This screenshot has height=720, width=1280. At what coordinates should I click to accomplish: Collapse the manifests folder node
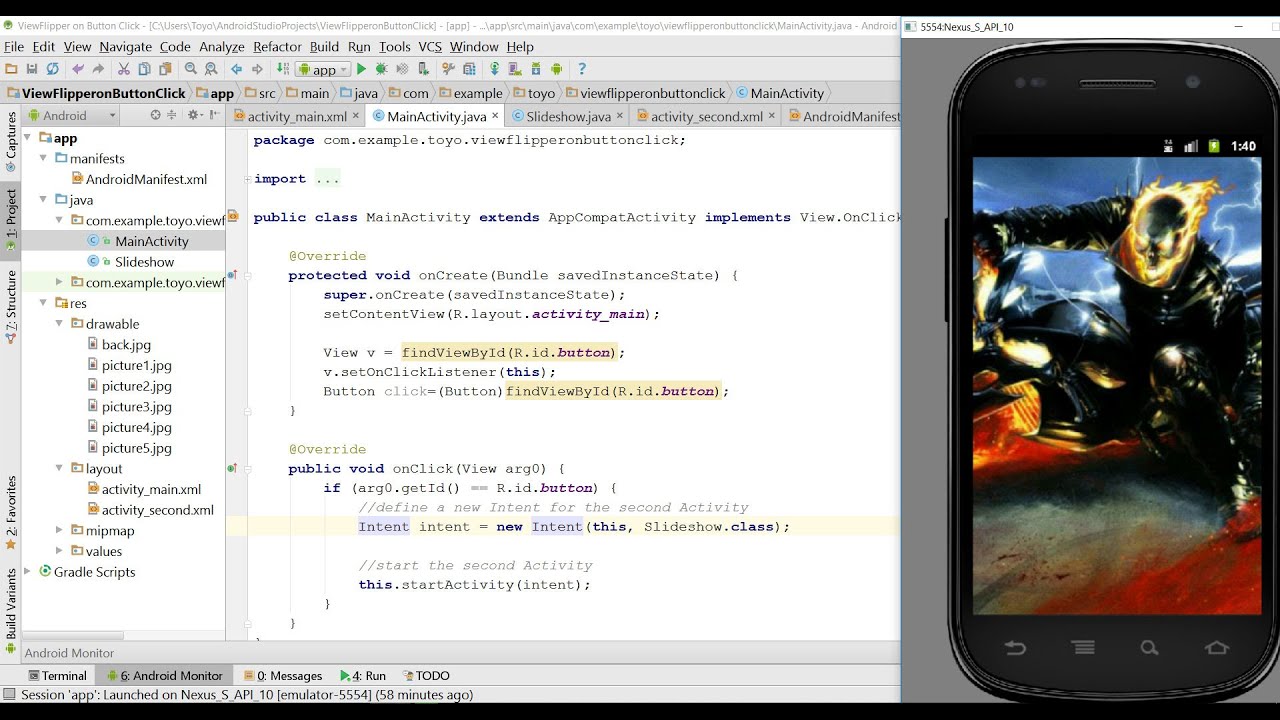[x=43, y=158]
